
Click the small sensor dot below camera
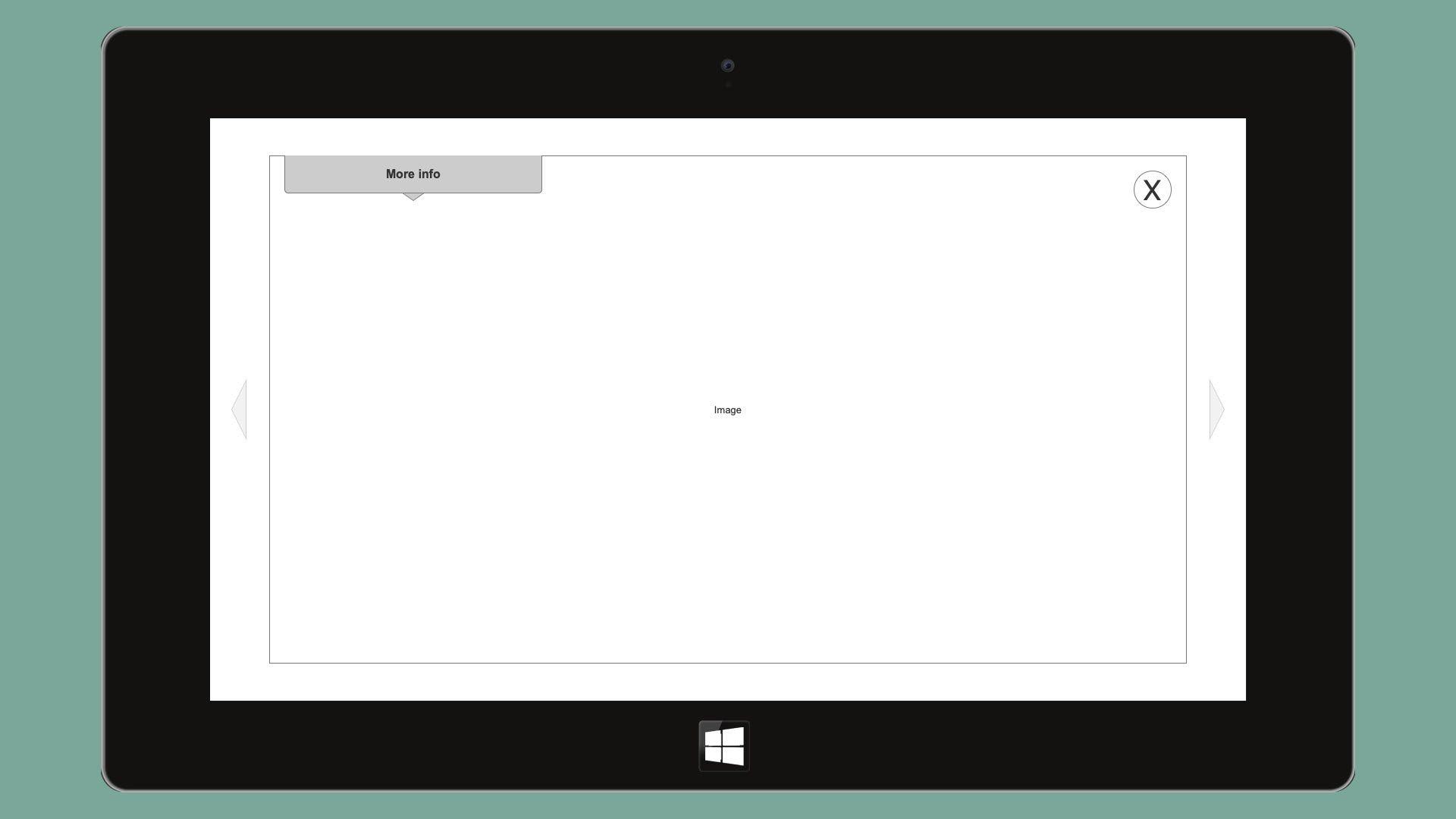(728, 85)
